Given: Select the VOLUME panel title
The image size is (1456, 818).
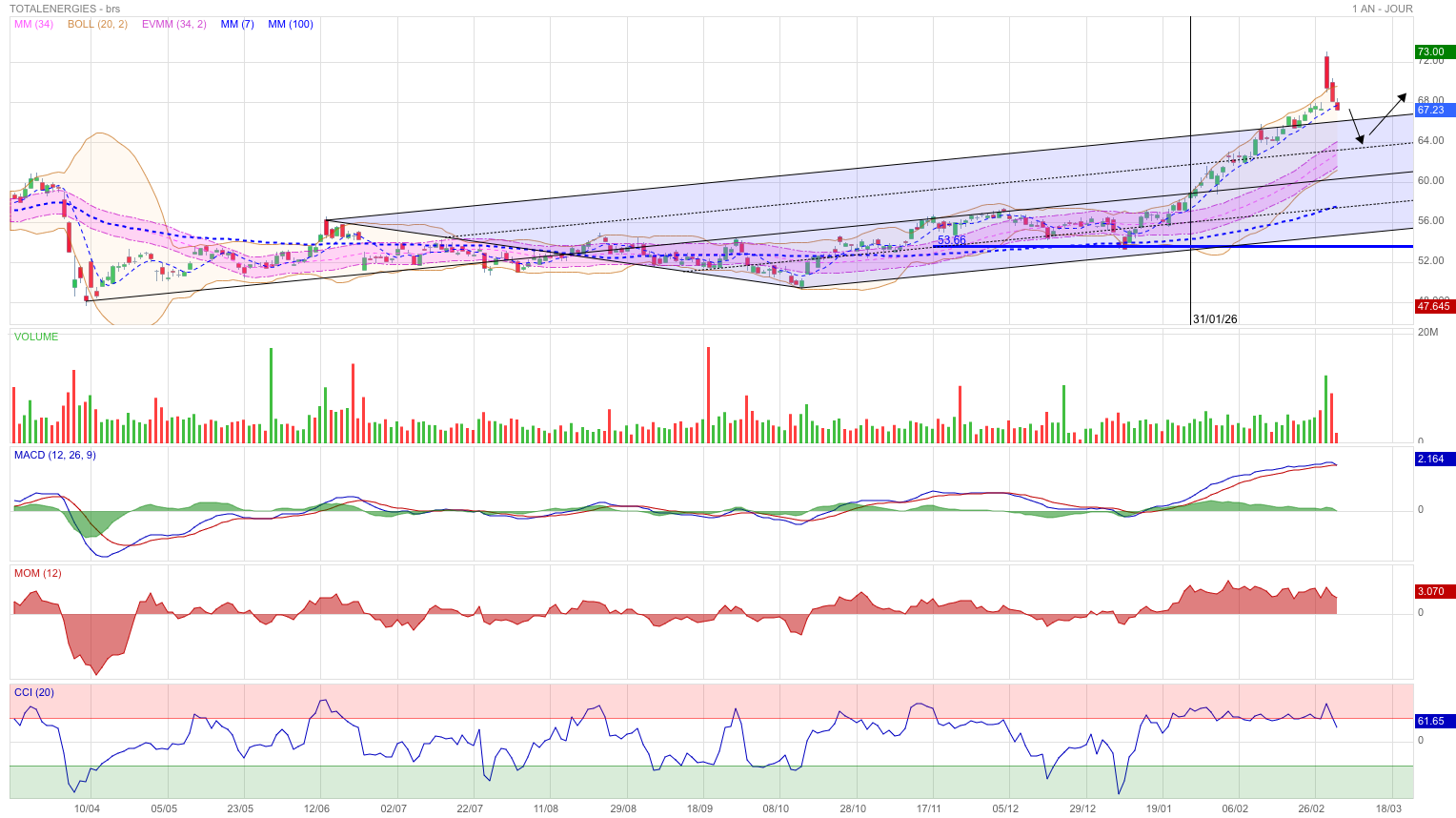Looking at the screenshot, I should 36,337.
